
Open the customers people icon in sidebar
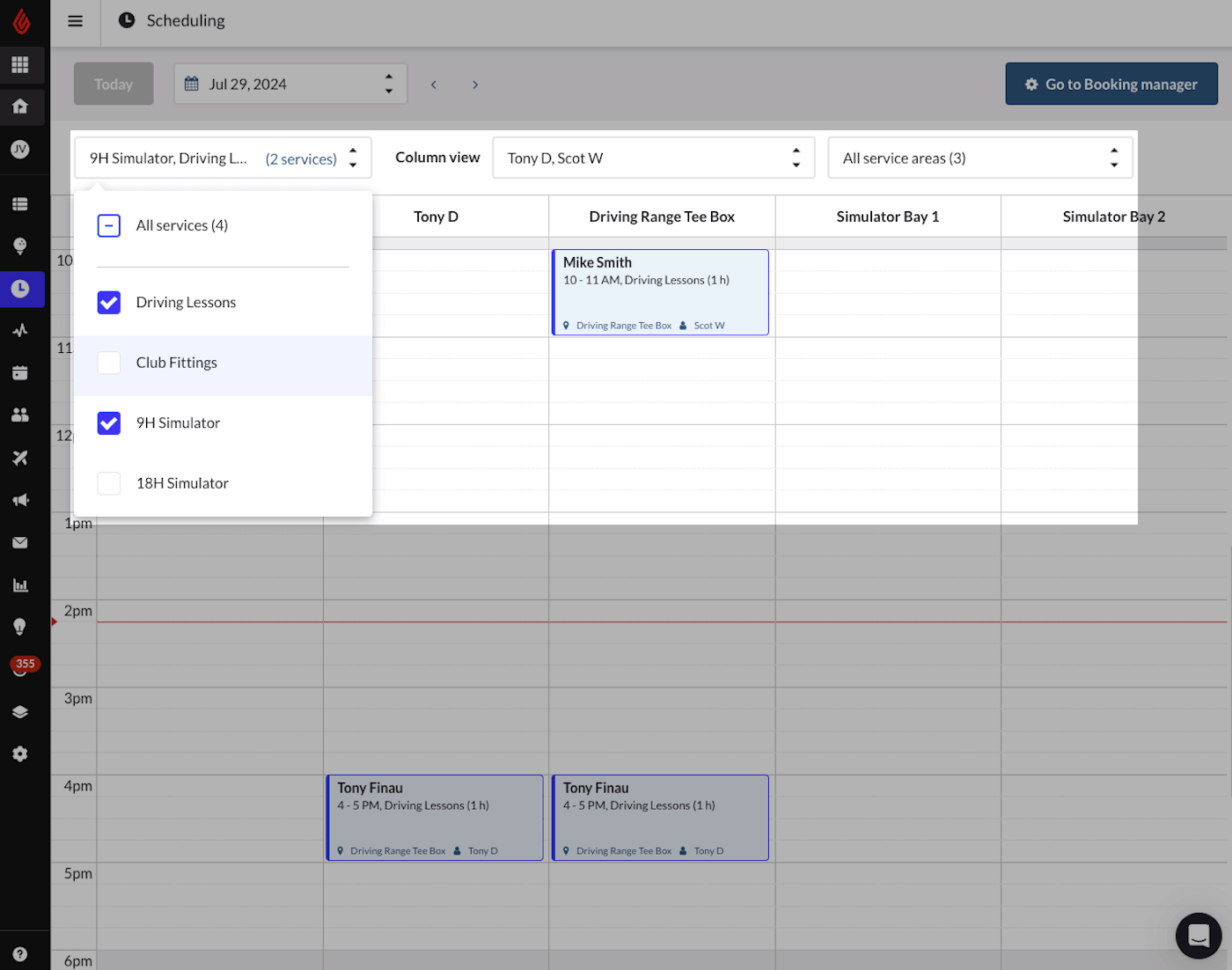click(20, 415)
